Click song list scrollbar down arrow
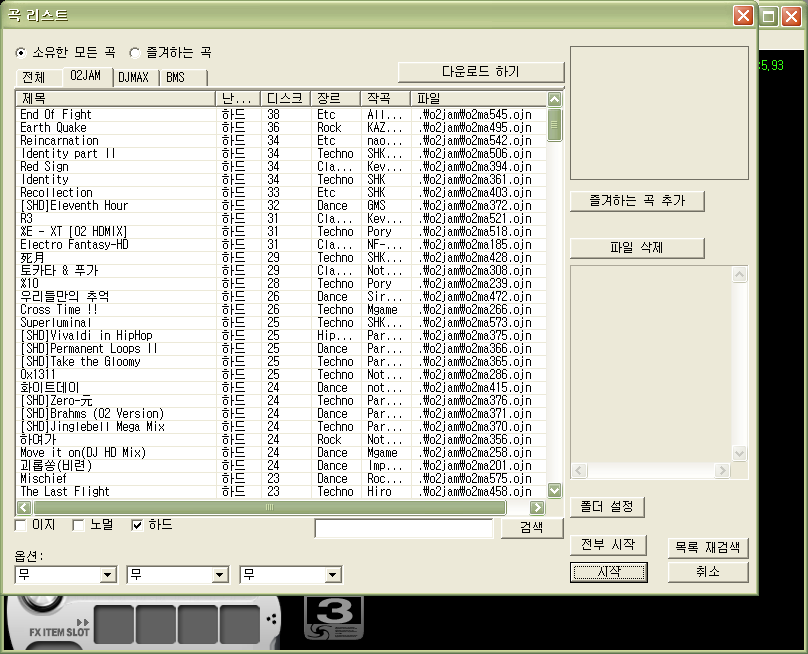 tap(555, 491)
